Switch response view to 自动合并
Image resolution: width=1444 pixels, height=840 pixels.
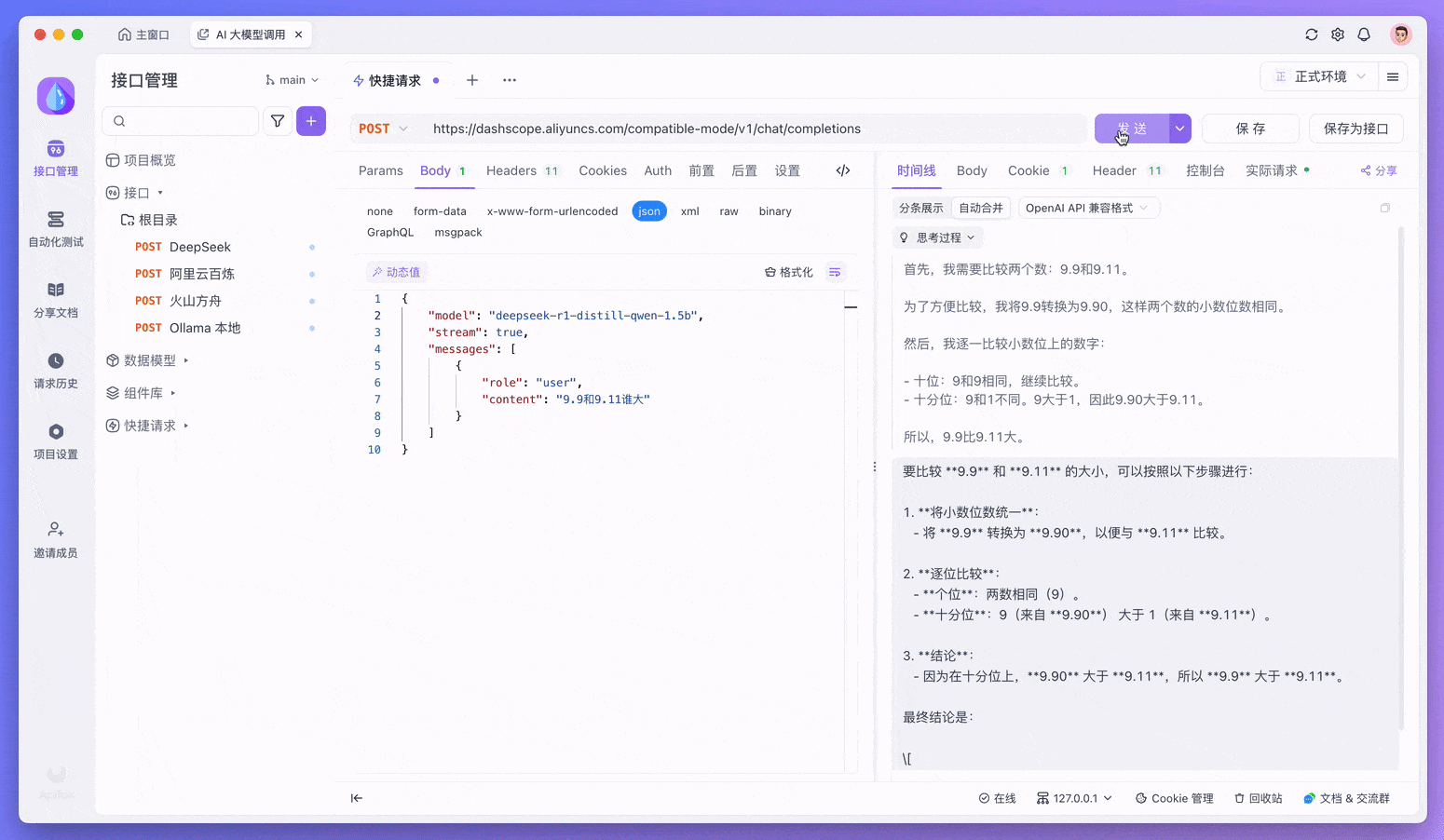(x=981, y=208)
